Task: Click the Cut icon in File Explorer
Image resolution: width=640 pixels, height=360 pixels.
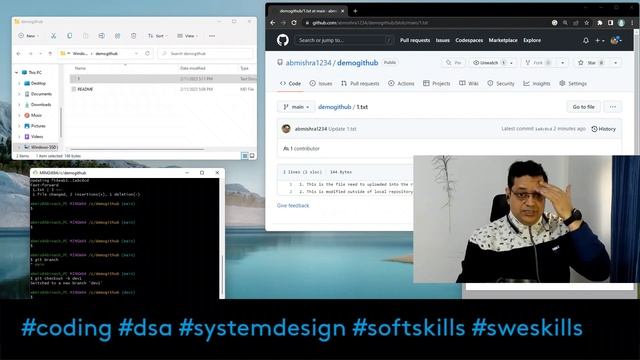Action: tap(53, 36)
